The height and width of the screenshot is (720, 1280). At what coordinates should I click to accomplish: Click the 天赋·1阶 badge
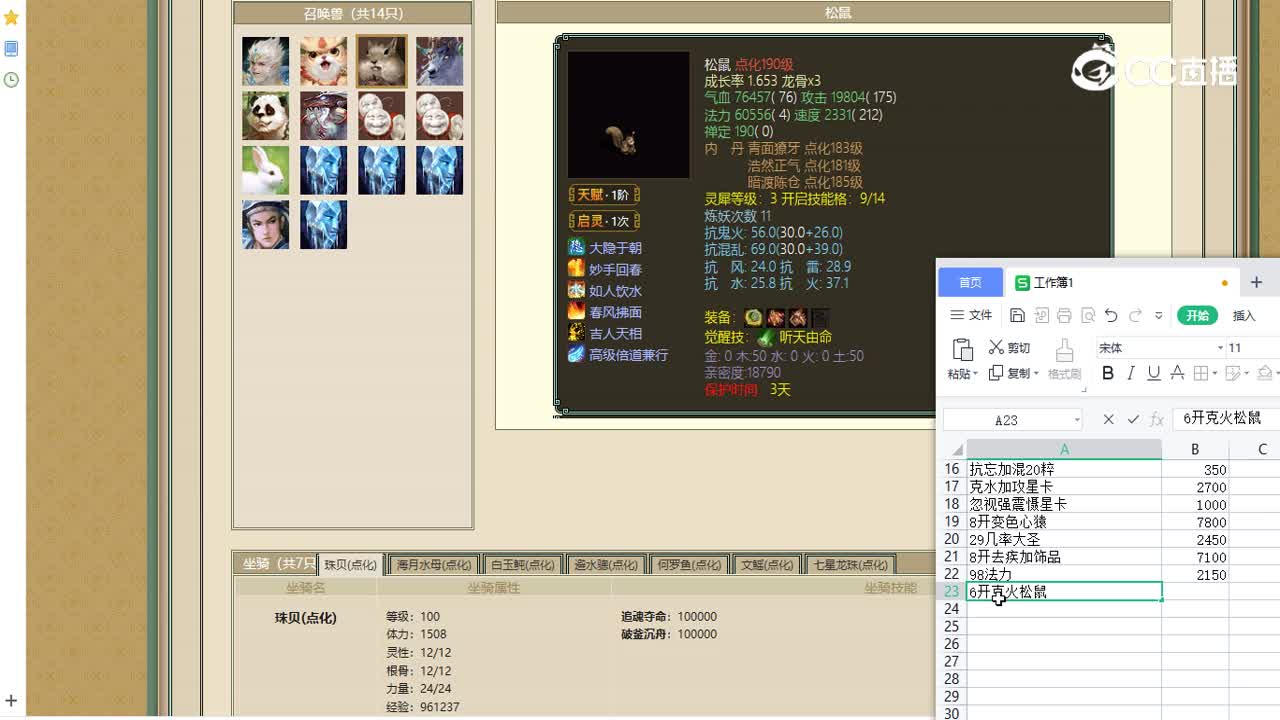pyautogui.click(x=603, y=195)
